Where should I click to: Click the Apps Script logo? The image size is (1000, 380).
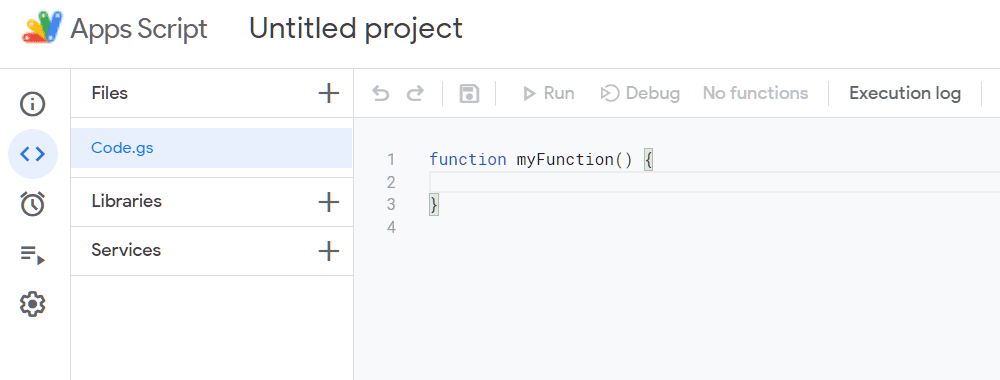[43, 28]
